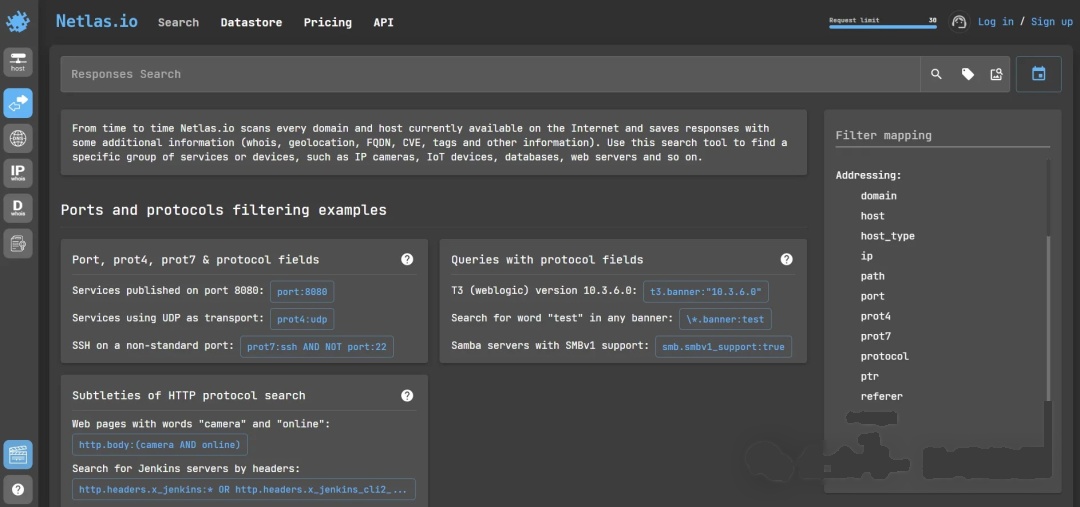The height and width of the screenshot is (507, 1080).
Task: Select host_type in Filter mapping
Action: coord(888,236)
